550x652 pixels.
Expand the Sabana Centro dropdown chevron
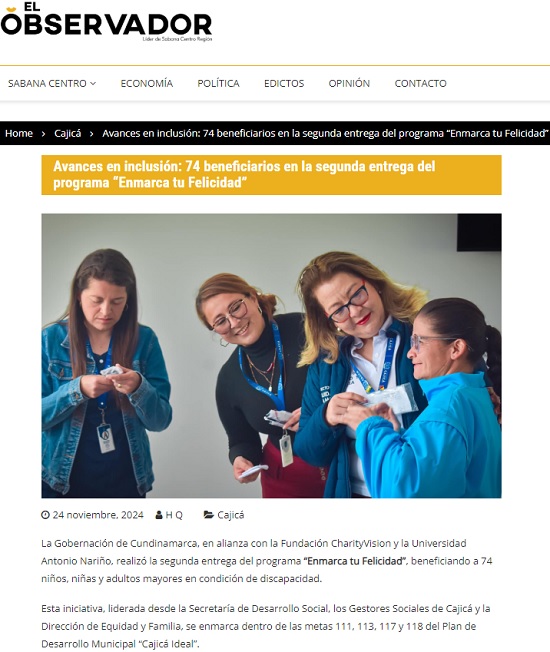[93, 84]
